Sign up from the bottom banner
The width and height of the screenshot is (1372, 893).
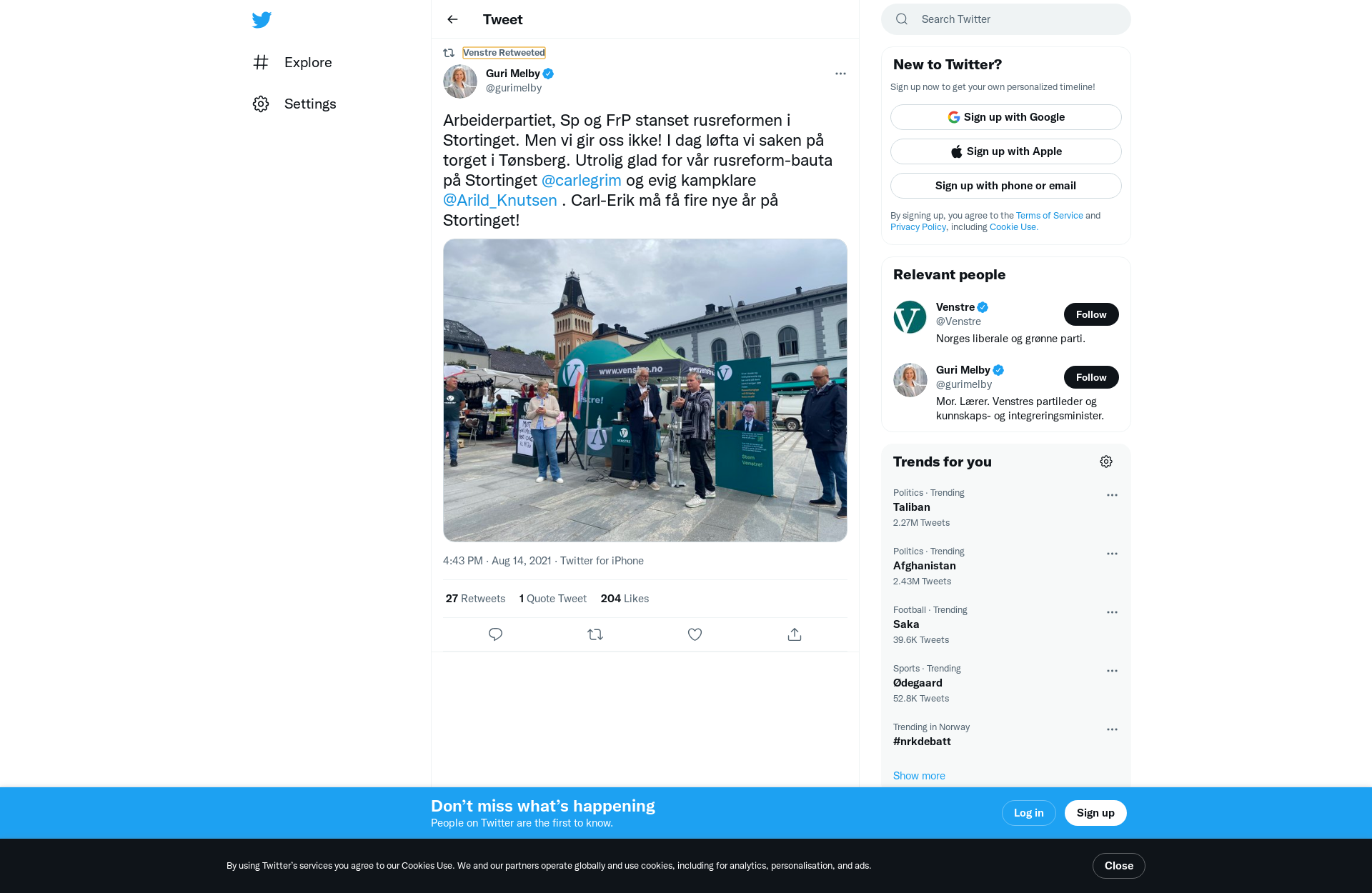point(1095,813)
